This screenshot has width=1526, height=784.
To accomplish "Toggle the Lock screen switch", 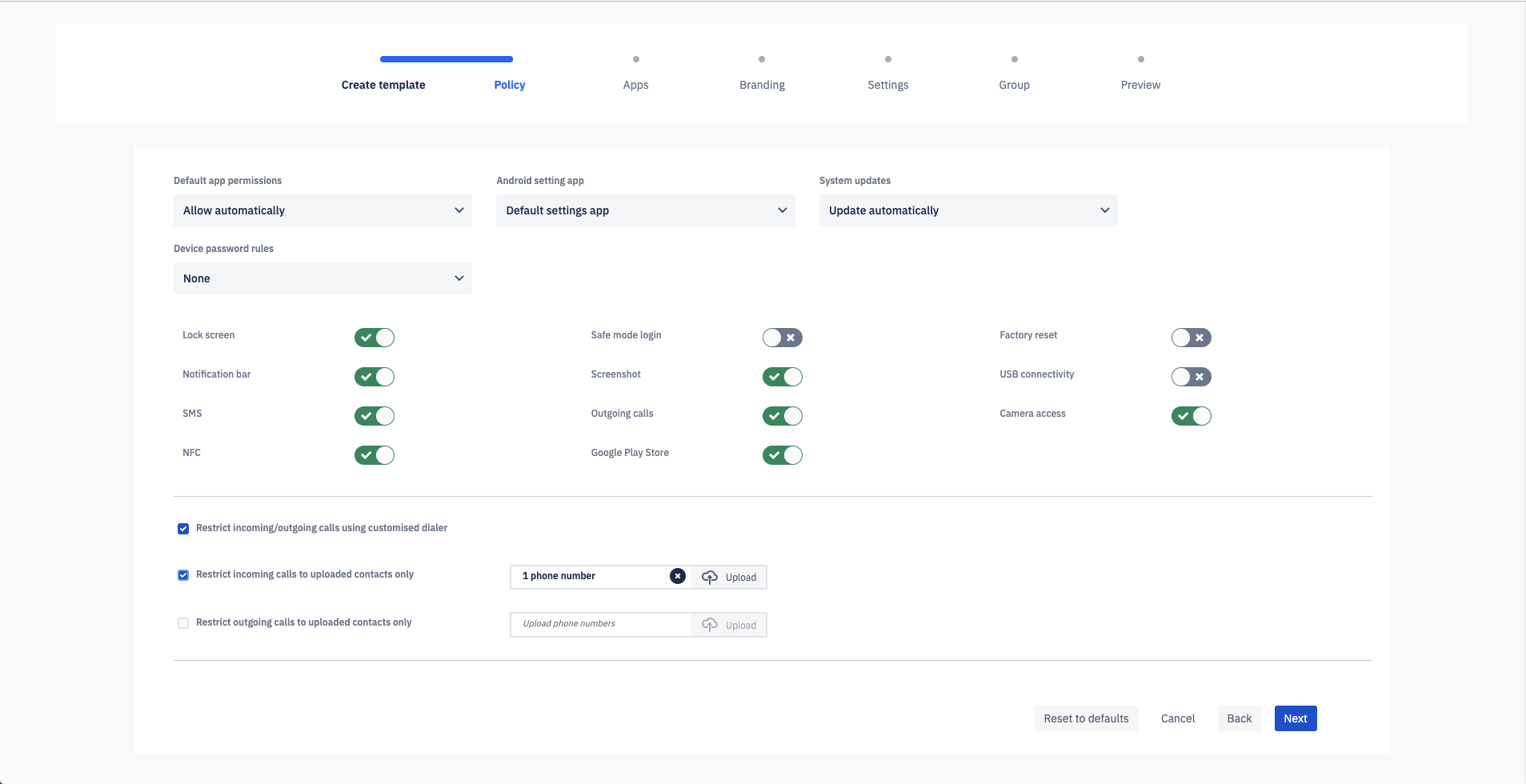I will coord(374,338).
